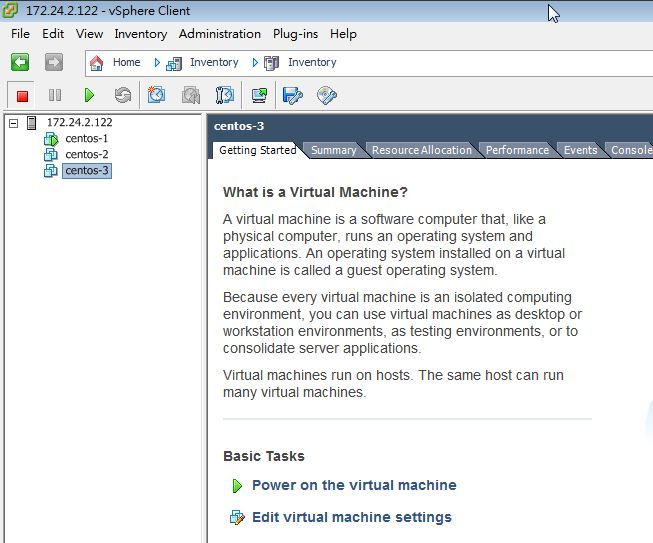Switch to the Resource Allocation tab

(421, 150)
